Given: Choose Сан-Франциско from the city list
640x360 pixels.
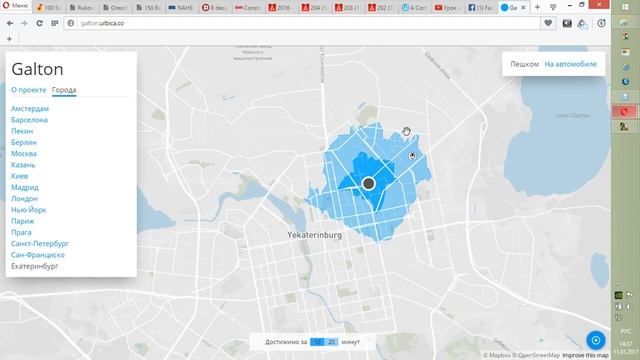Looking at the screenshot, I should point(38,255).
